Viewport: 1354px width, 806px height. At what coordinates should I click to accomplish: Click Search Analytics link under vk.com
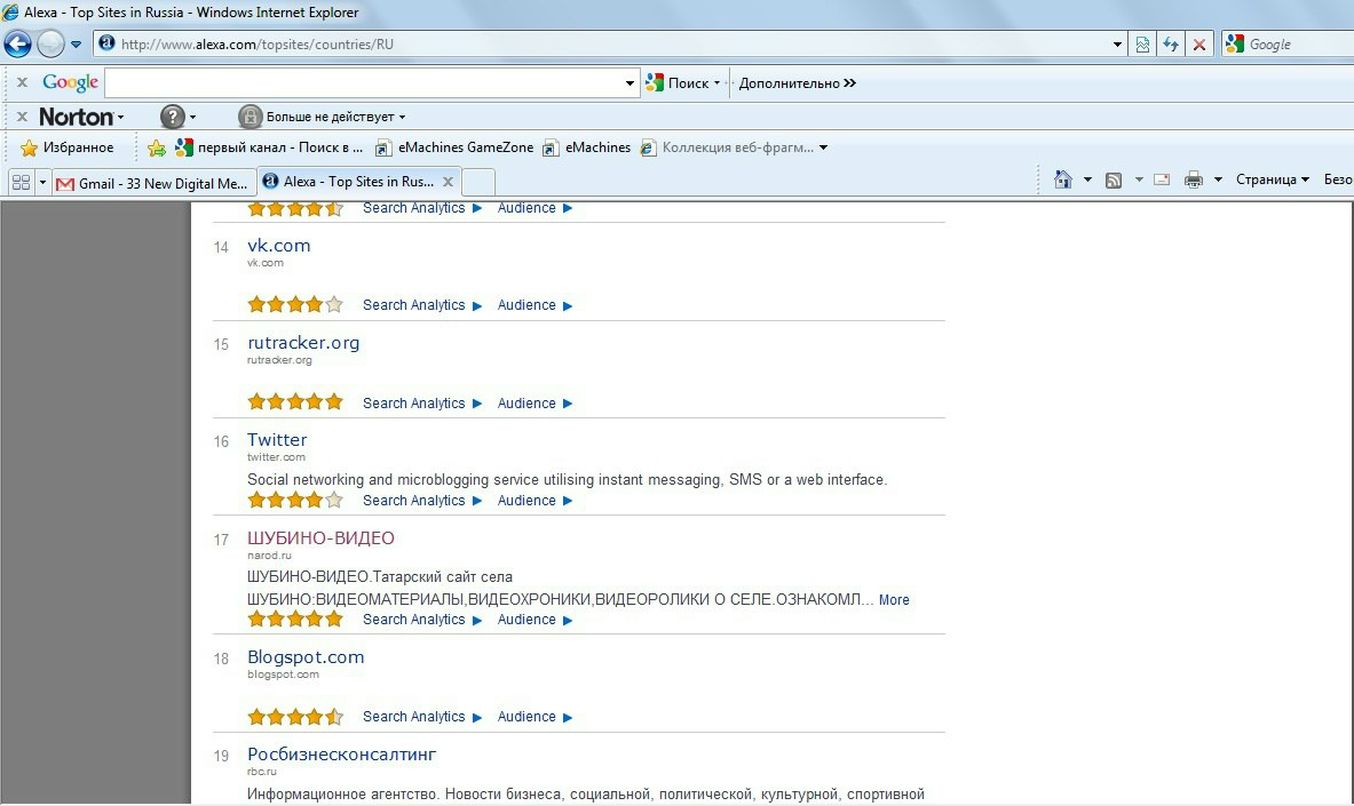click(x=414, y=305)
